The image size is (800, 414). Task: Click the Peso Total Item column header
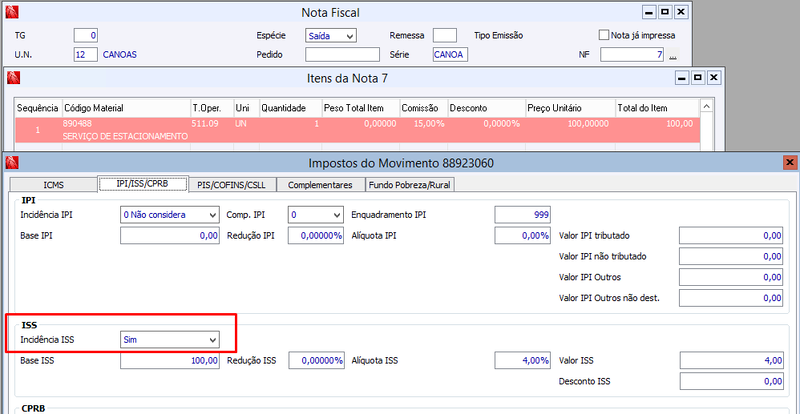click(360, 108)
